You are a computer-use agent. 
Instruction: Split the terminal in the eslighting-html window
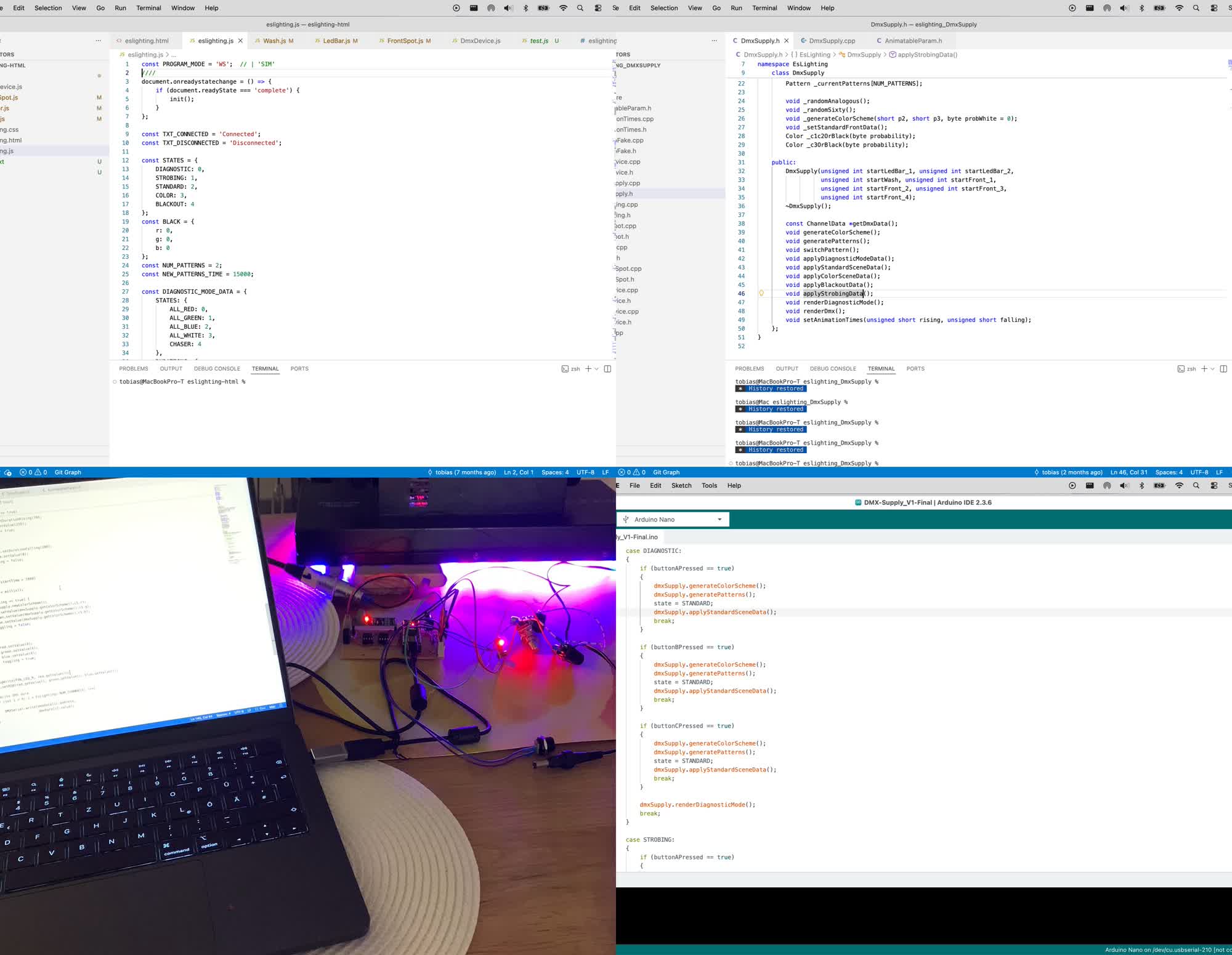click(x=607, y=369)
